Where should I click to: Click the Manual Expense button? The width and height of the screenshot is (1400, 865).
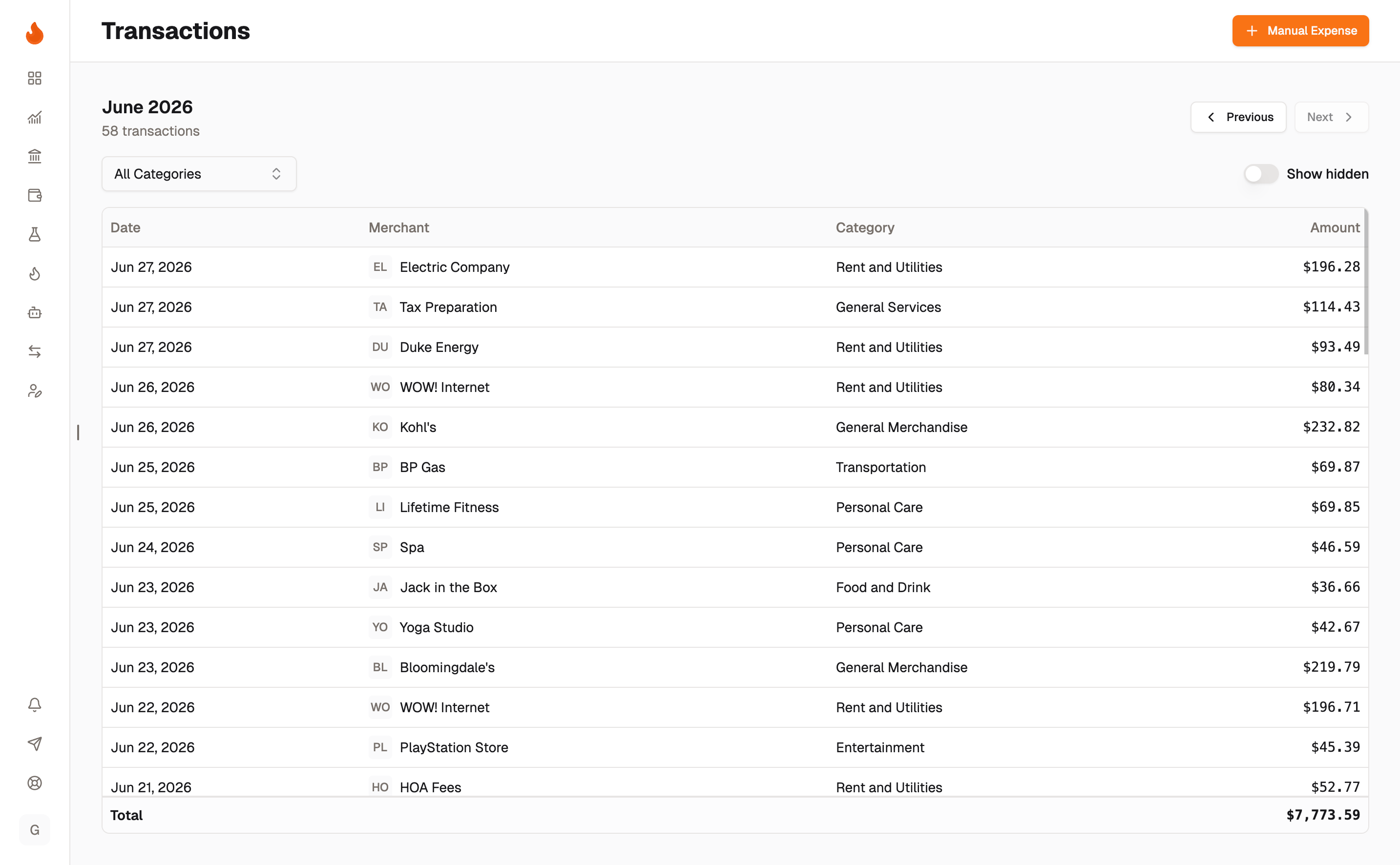(1300, 31)
